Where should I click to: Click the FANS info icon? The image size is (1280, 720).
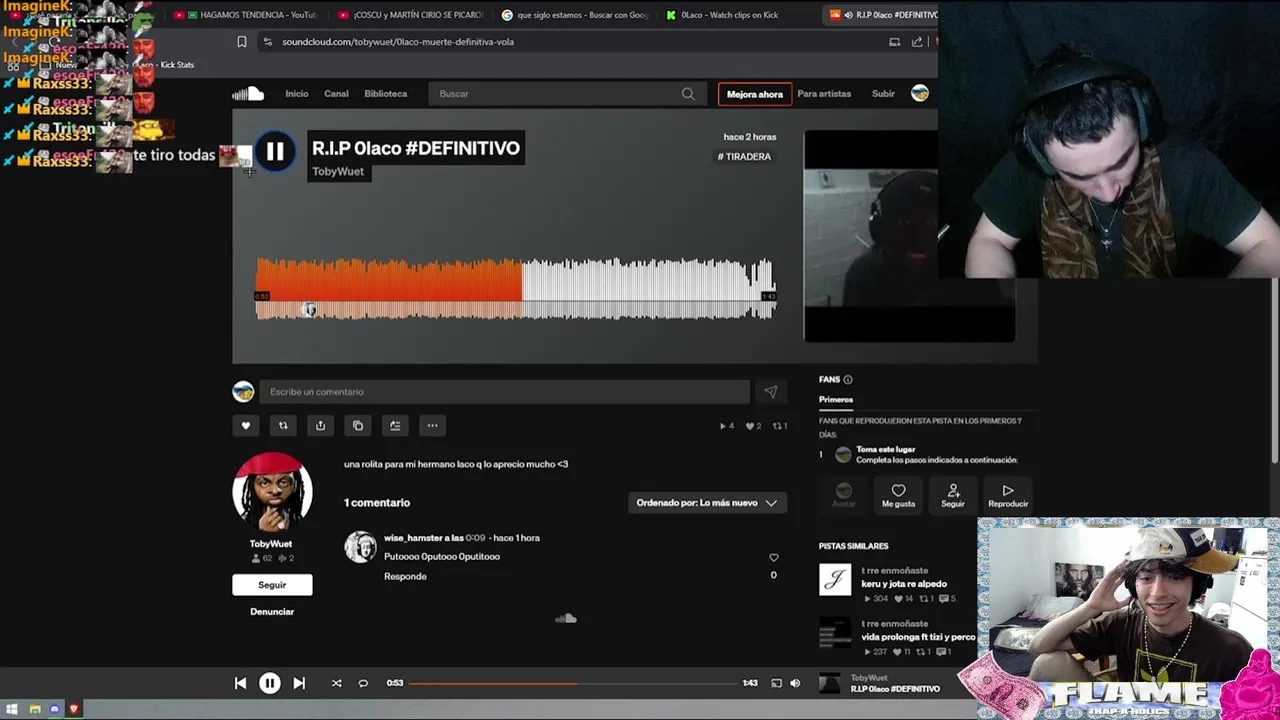coord(848,380)
